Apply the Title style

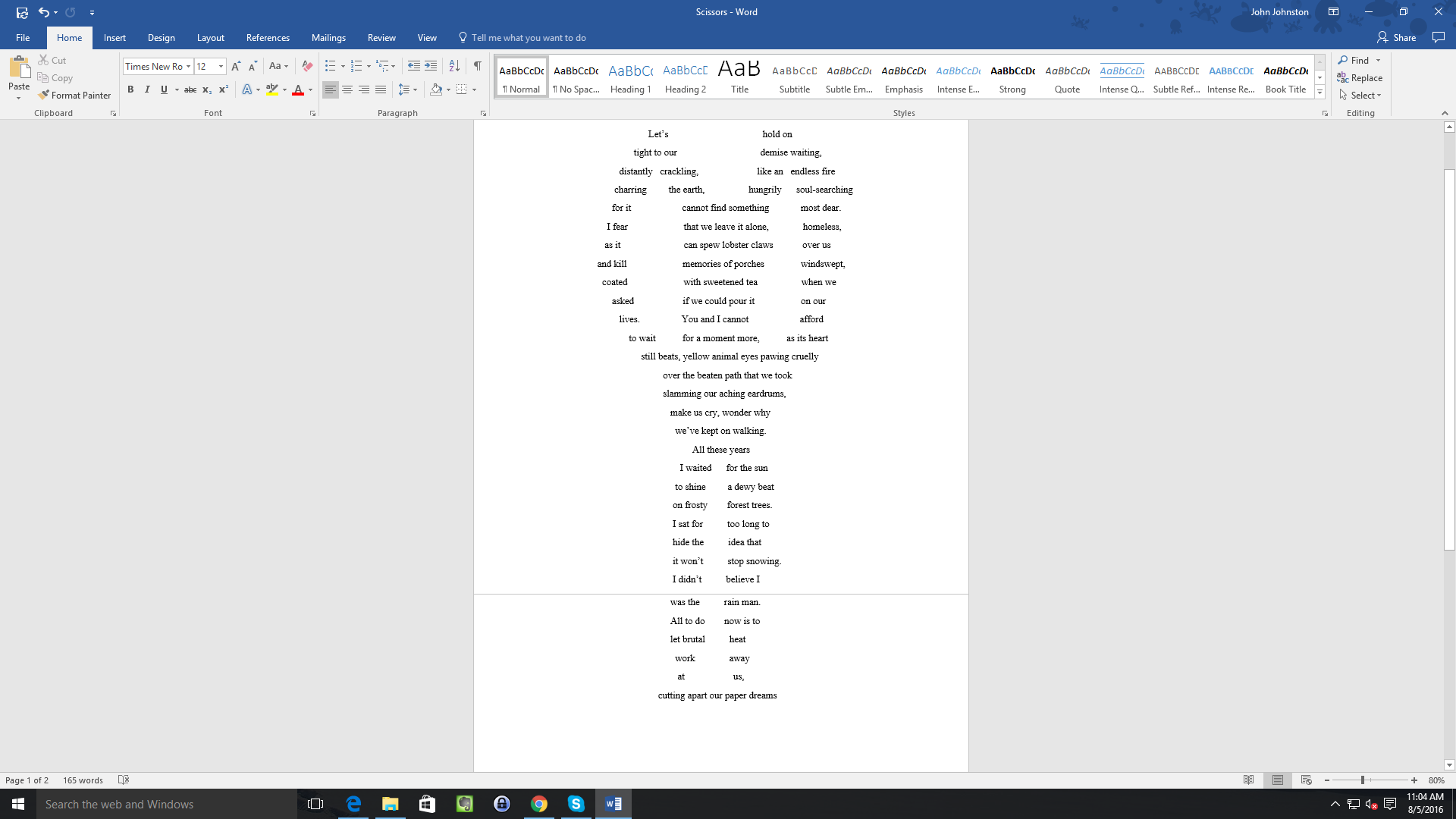tap(739, 77)
